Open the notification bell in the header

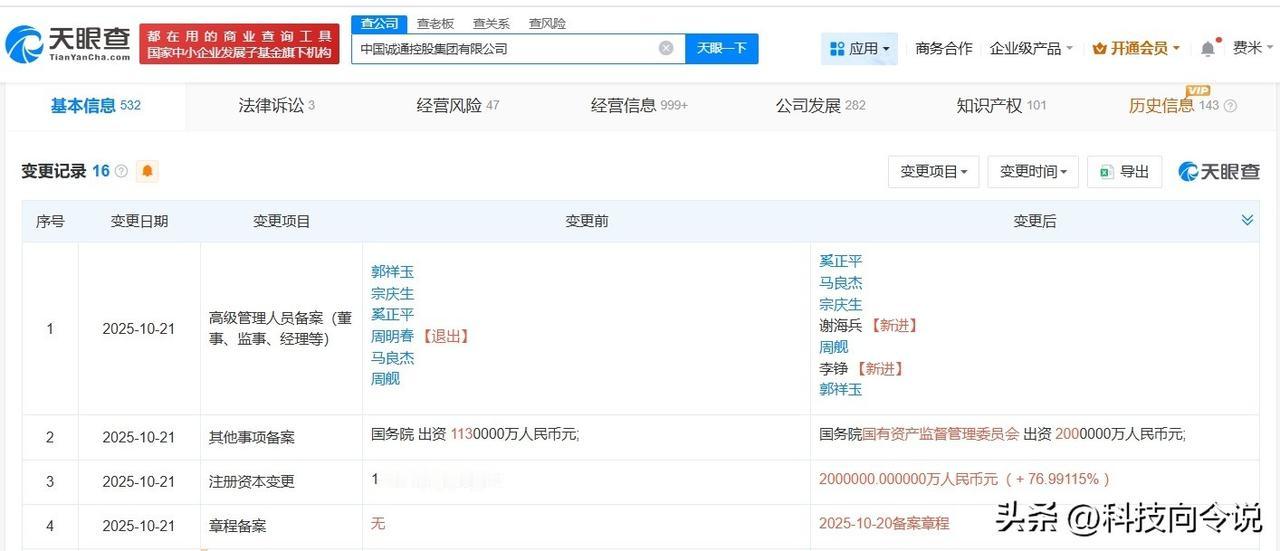point(1208,48)
